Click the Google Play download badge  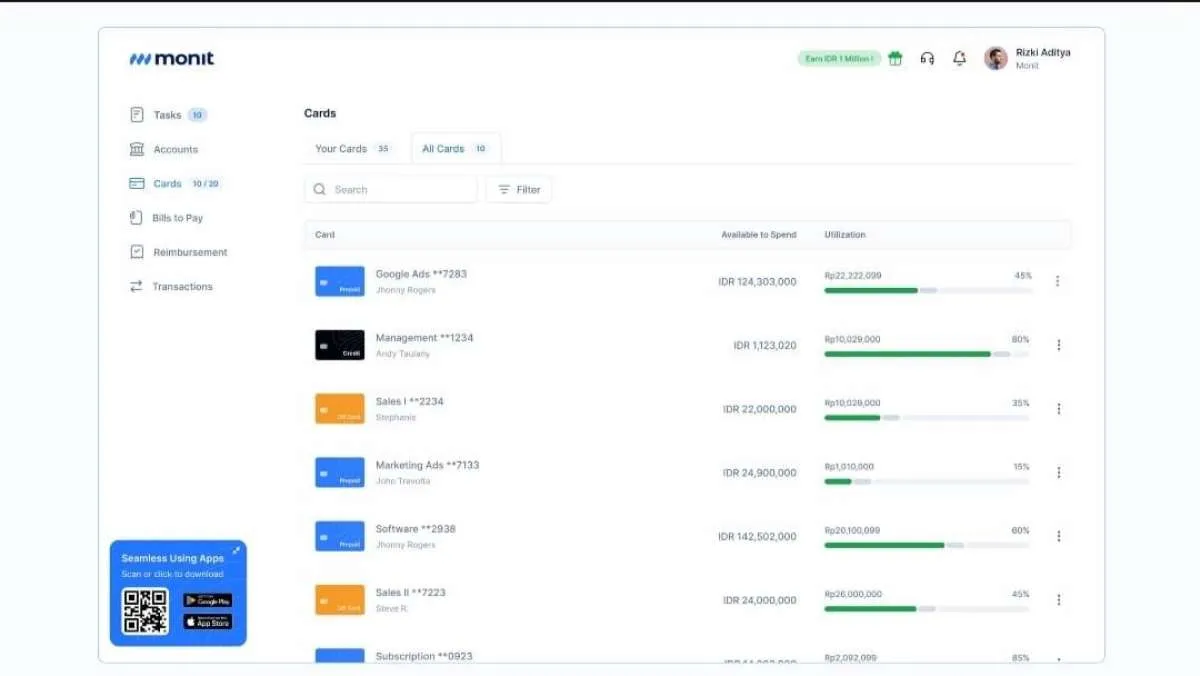(207, 600)
